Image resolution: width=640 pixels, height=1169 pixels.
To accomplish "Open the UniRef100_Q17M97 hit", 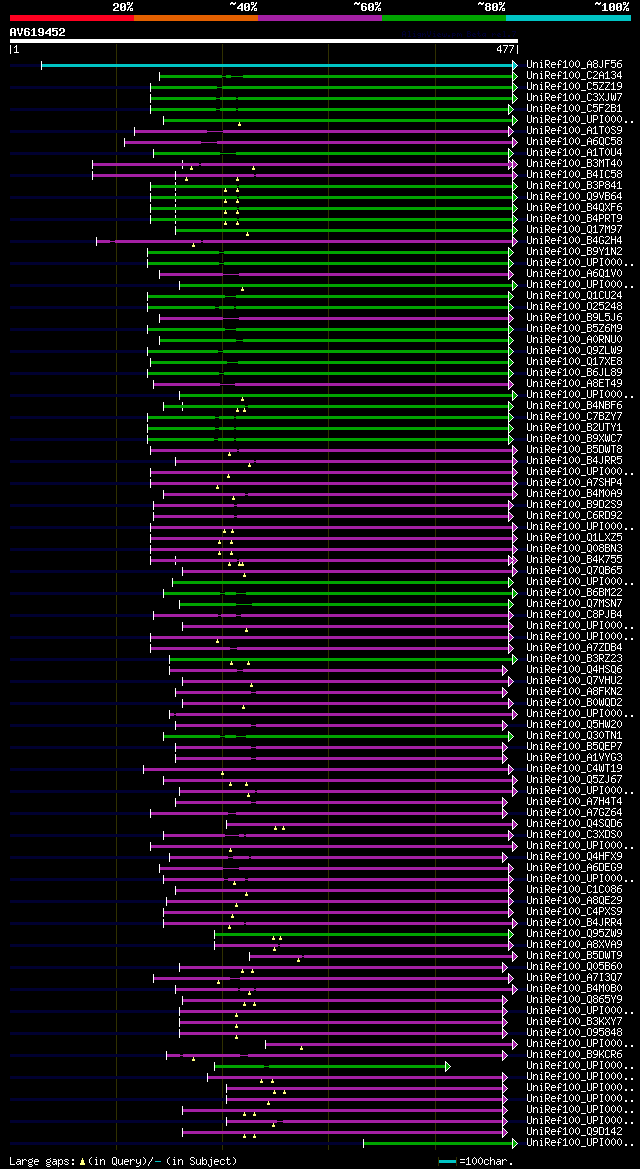I will pos(574,230).
